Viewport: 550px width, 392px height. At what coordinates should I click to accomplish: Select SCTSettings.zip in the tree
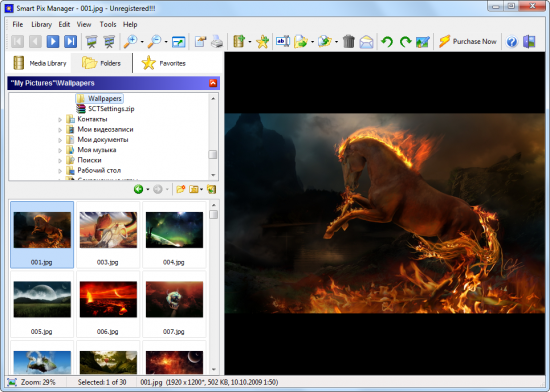point(106,109)
